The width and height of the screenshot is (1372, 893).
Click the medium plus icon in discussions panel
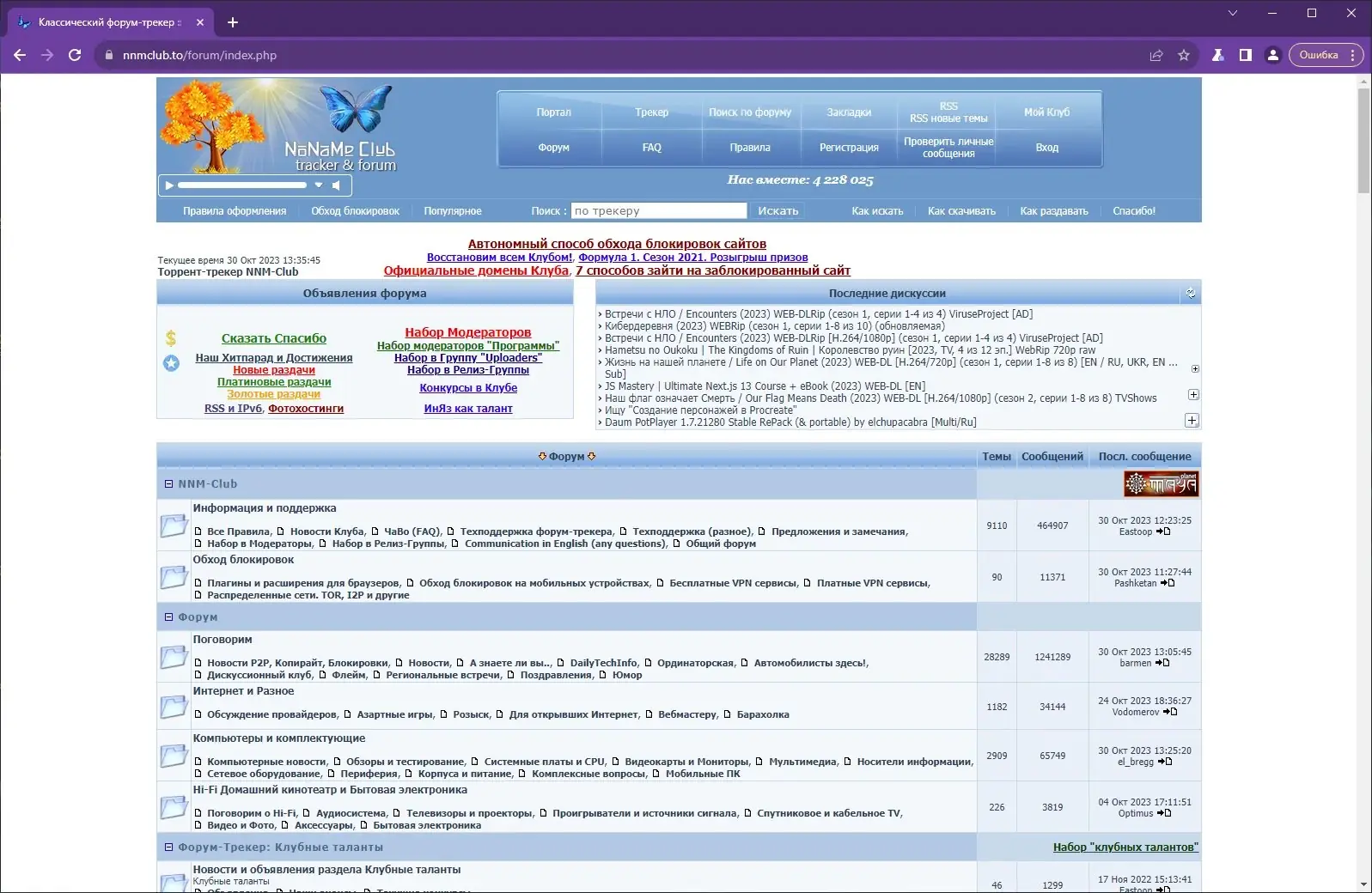[x=1193, y=395]
